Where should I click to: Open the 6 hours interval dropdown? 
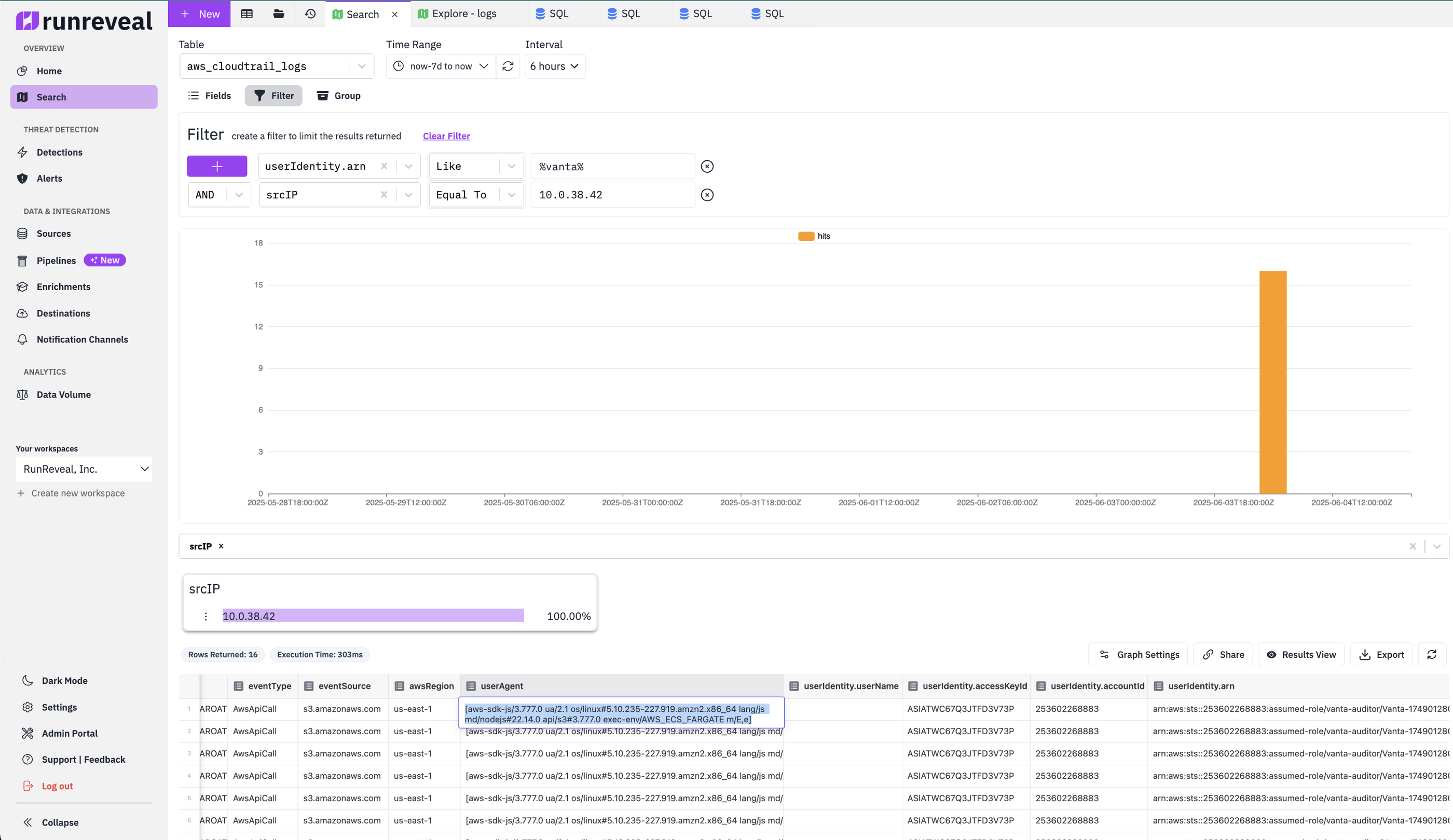click(555, 66)
